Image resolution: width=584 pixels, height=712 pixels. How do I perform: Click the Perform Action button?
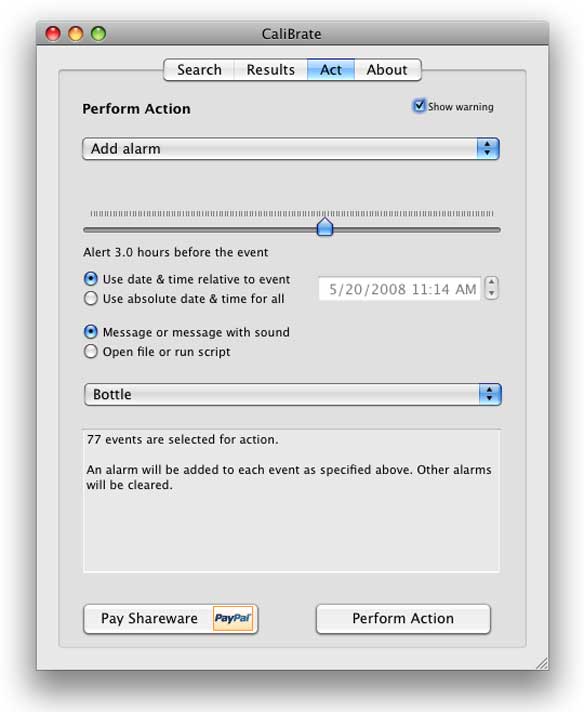point(403,618)
